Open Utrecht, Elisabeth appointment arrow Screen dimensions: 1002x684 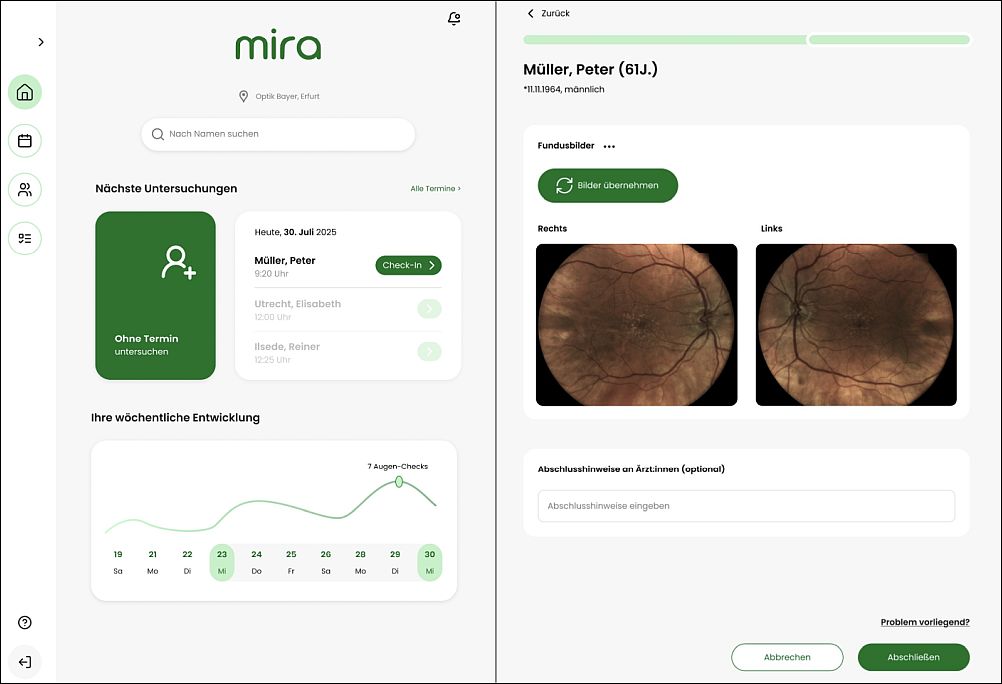pos(428,309)
